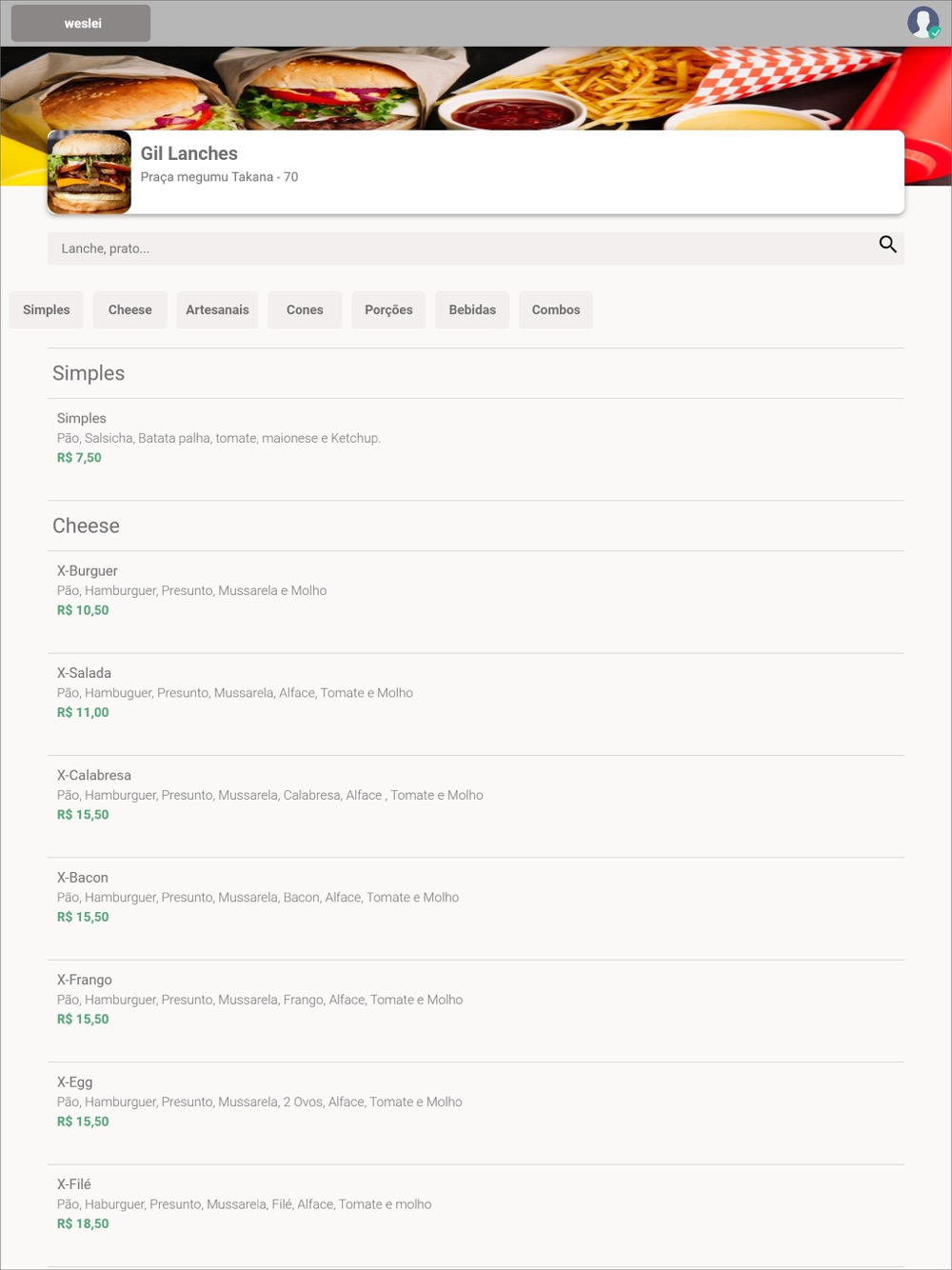Click the Batata palha ingredients description
952x1270 pixels.
point(218,439)
